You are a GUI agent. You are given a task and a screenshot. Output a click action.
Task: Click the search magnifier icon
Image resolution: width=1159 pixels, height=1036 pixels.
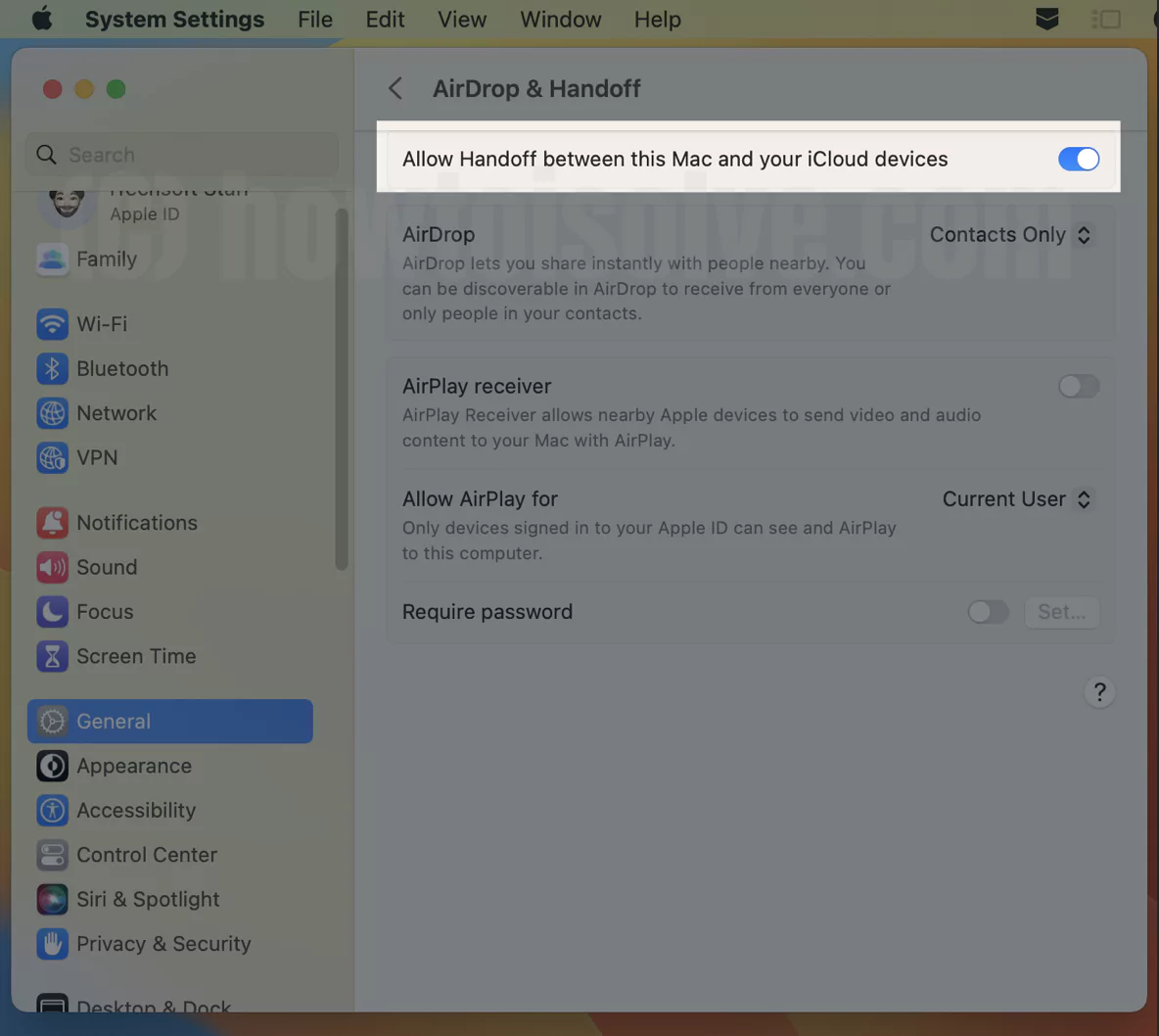(x=47, y=155)
